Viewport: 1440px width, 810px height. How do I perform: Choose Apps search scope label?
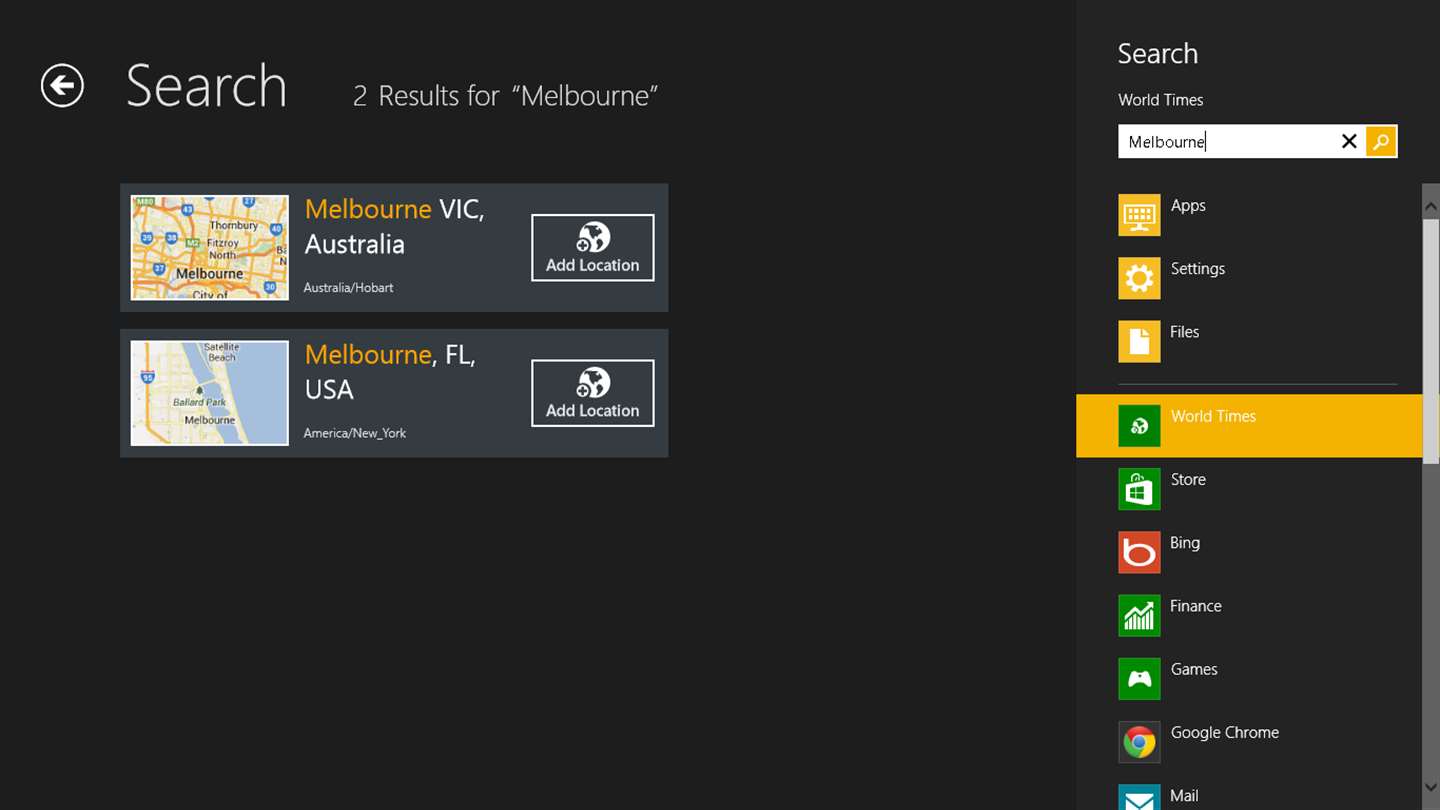point(1188,206)
